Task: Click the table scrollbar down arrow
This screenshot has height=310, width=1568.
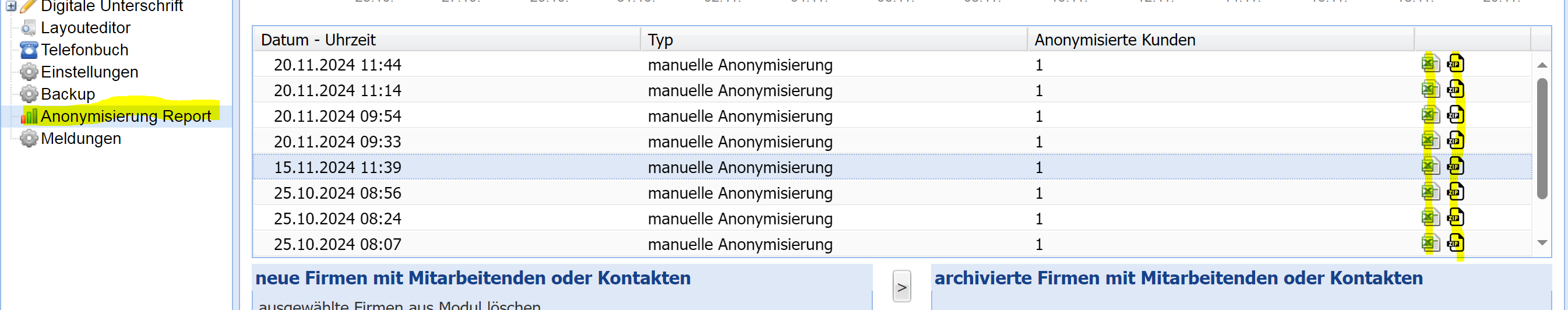Action: [1541, 242]
